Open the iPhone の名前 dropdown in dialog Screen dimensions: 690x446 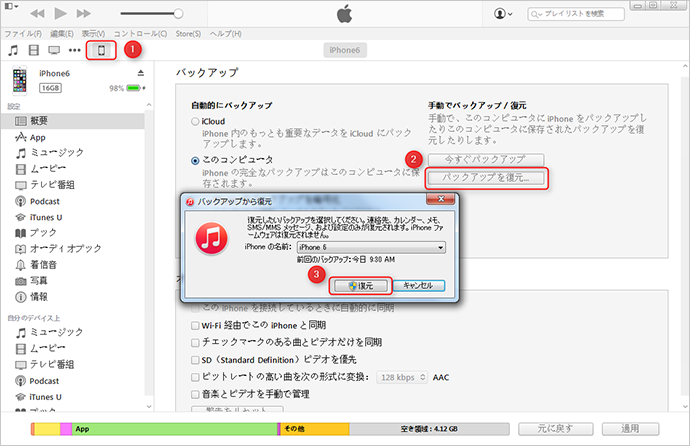click(x=371, y=247)
